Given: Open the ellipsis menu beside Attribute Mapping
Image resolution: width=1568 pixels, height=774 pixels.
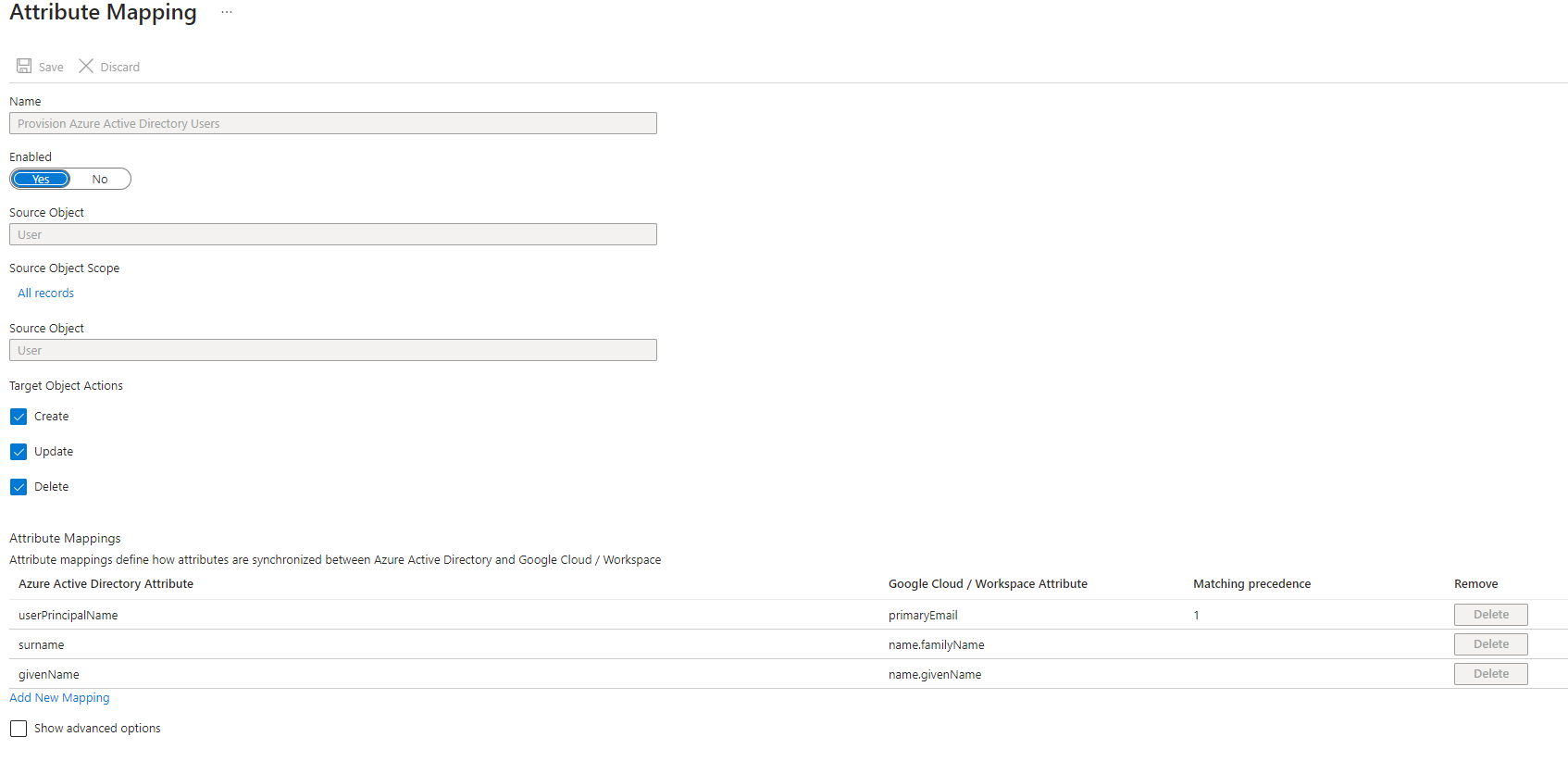Looking at the screenshot, I should [227, 12].
